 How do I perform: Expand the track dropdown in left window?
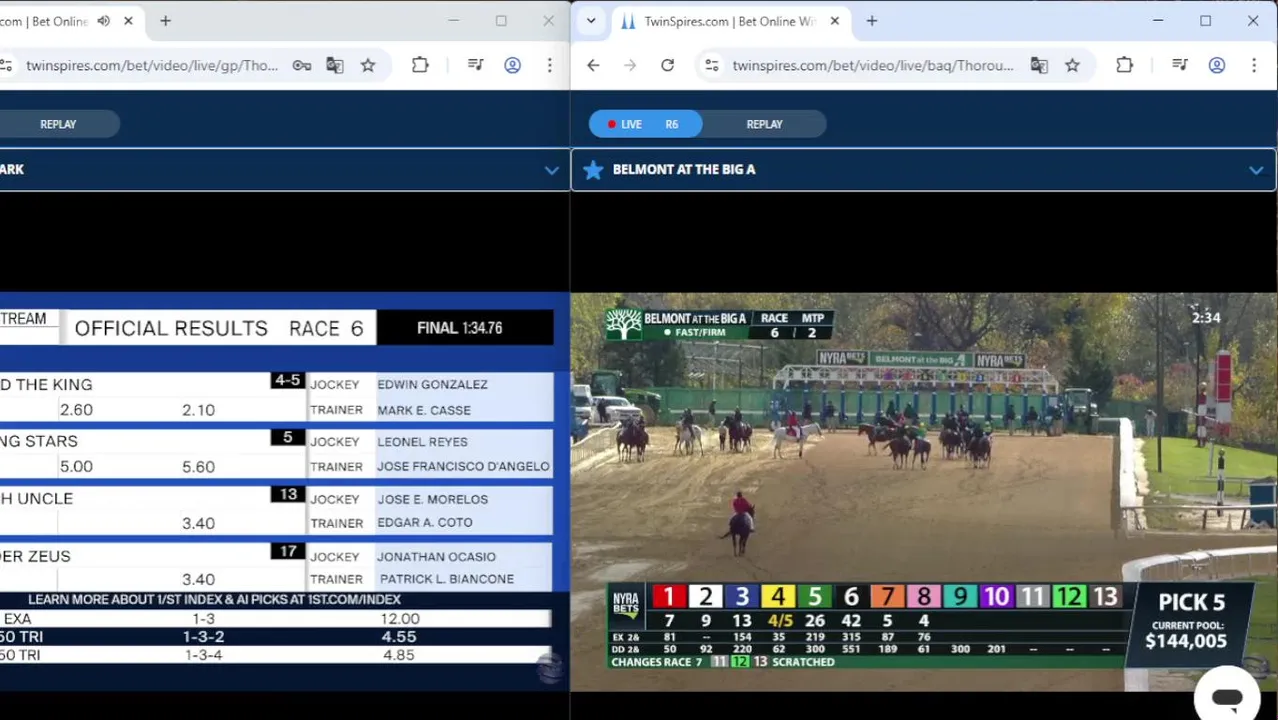pos(551,170)
